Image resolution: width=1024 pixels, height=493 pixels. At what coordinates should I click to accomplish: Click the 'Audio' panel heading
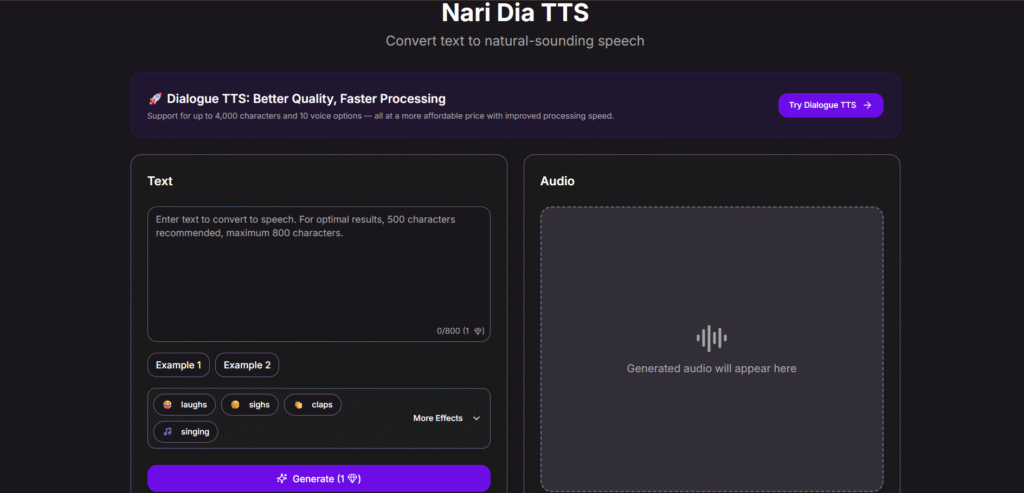coord(557,181)
